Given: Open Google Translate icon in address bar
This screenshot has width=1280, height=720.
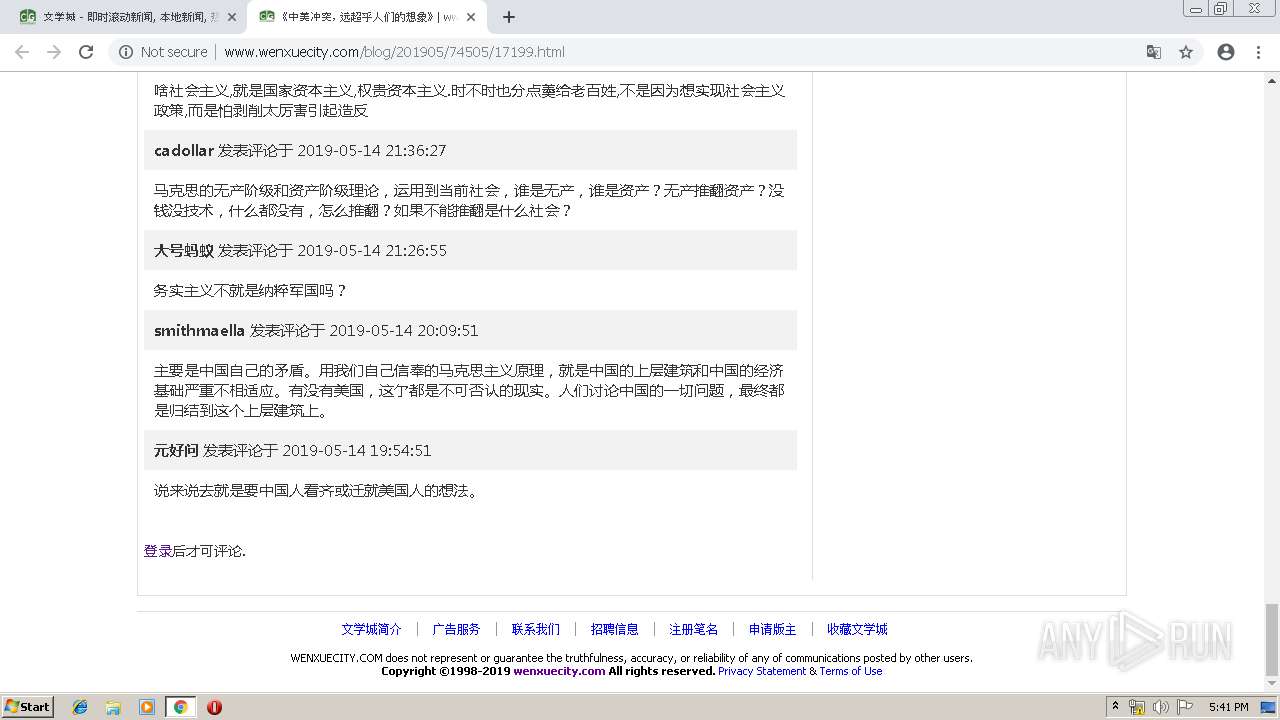Looking at the screenshot, I should (1153, 52).
